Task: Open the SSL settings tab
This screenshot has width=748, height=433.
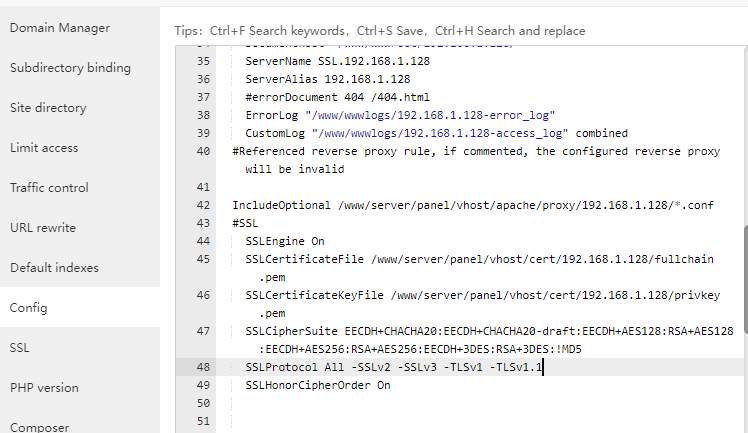Action: click(x=19, y=348)
